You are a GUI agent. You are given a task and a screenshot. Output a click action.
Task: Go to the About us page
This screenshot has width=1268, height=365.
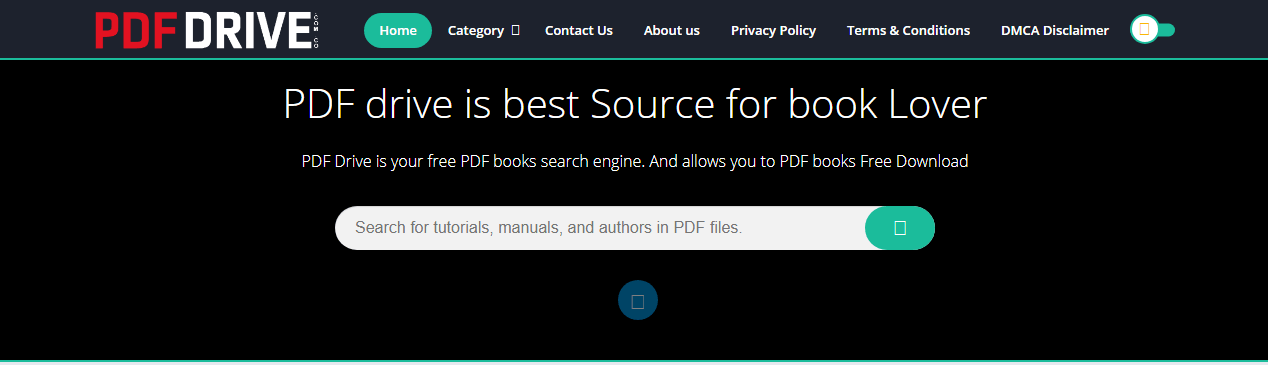point(672,30)
